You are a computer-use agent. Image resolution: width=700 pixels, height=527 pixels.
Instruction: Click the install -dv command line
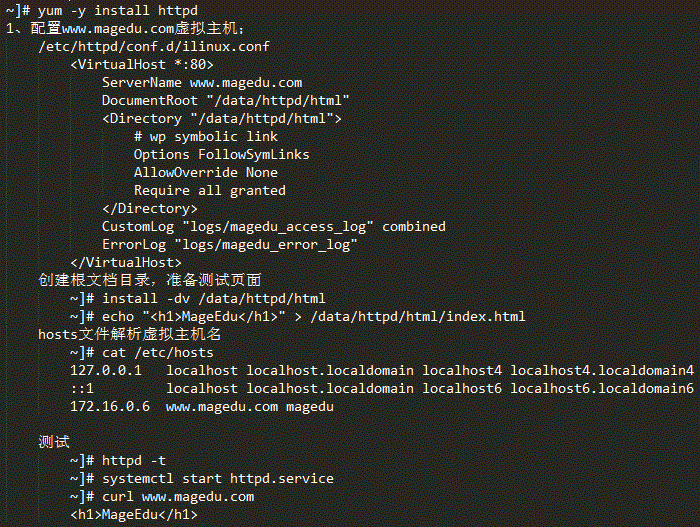coord(198,298)
